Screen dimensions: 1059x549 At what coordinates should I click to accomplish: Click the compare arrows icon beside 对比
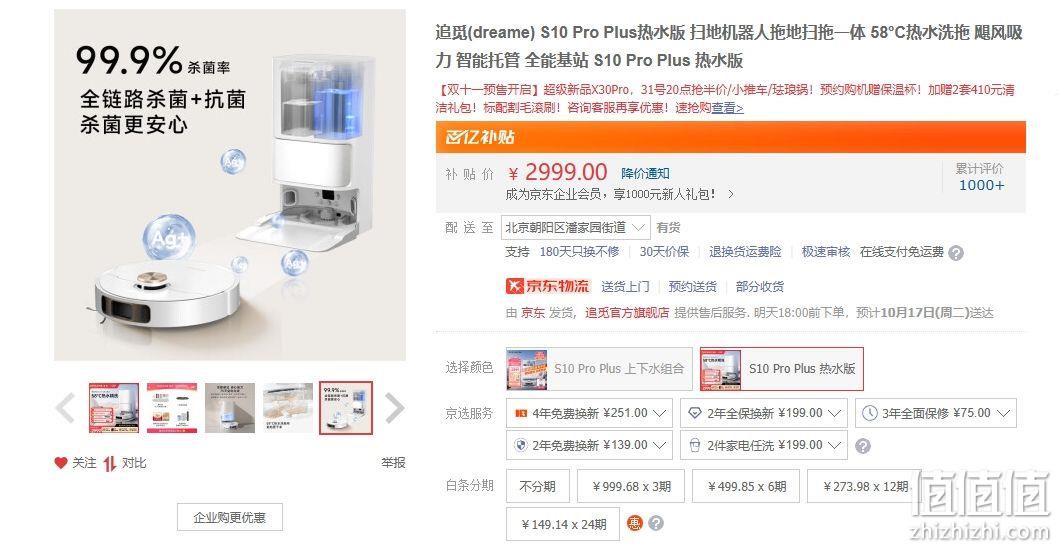click(x=109, y=463)
